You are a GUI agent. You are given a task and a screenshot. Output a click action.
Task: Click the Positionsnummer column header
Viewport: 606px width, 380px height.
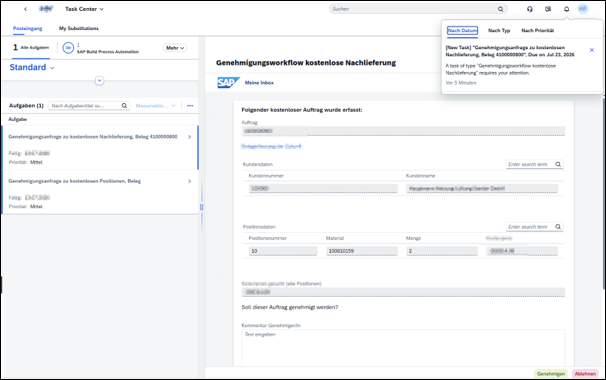point(267,238)
